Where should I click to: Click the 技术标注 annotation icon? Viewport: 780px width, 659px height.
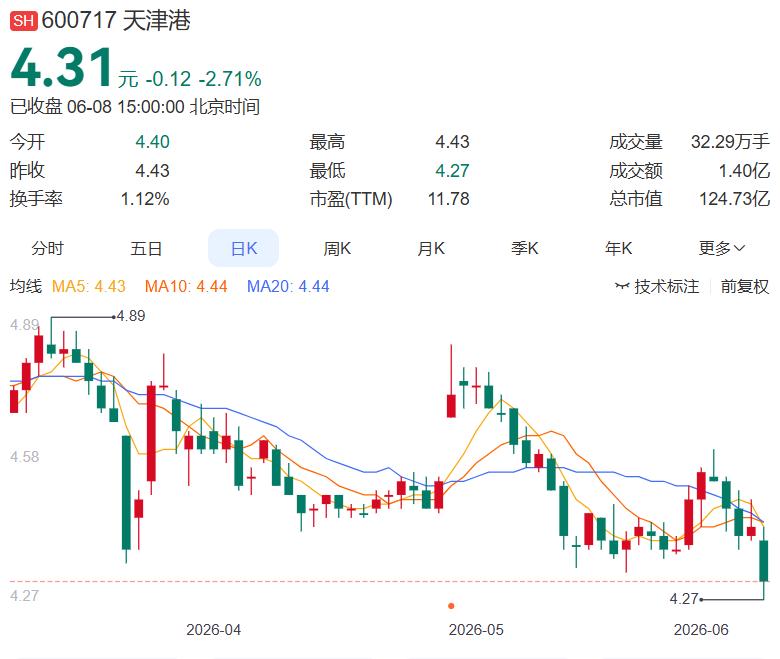click(622, 286)
